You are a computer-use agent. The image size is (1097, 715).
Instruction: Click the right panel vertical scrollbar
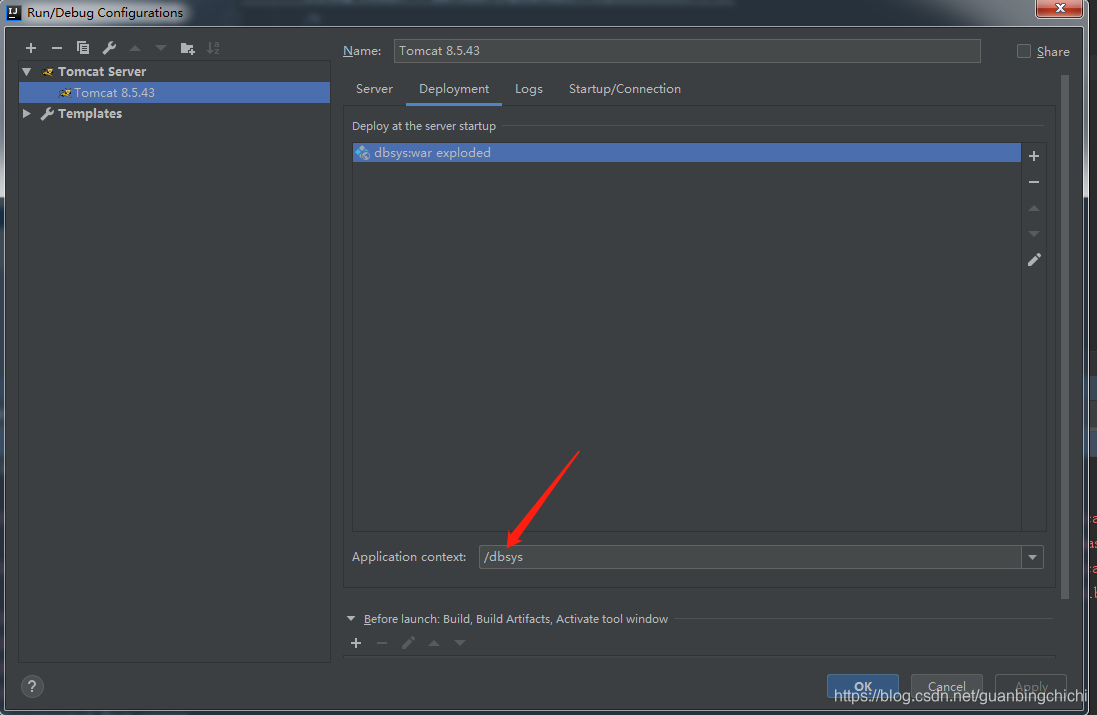(1065, 336)
